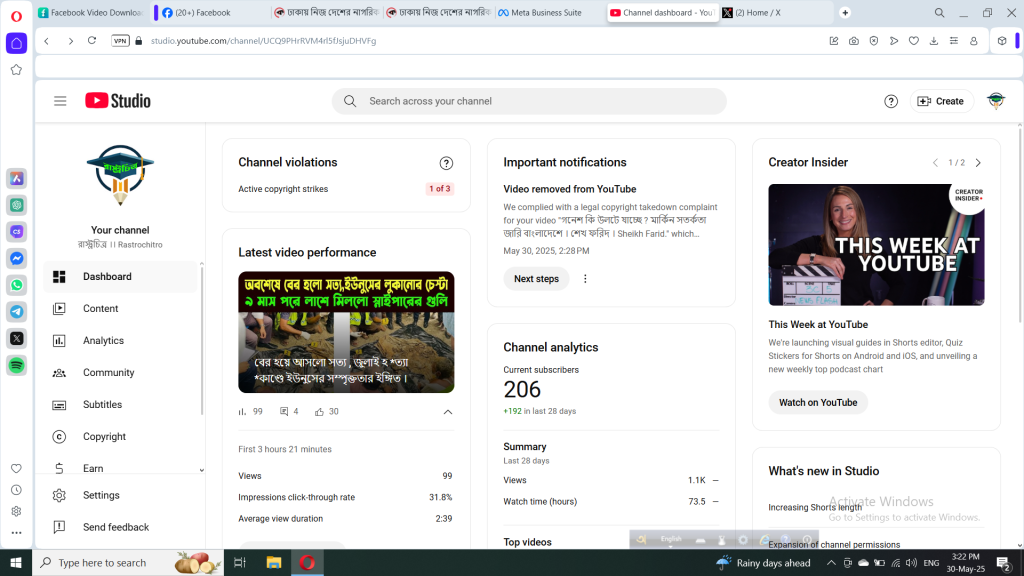Open the YouTube Studio hamburger menu
1024x576 pixels.
[x=60, y=101]
